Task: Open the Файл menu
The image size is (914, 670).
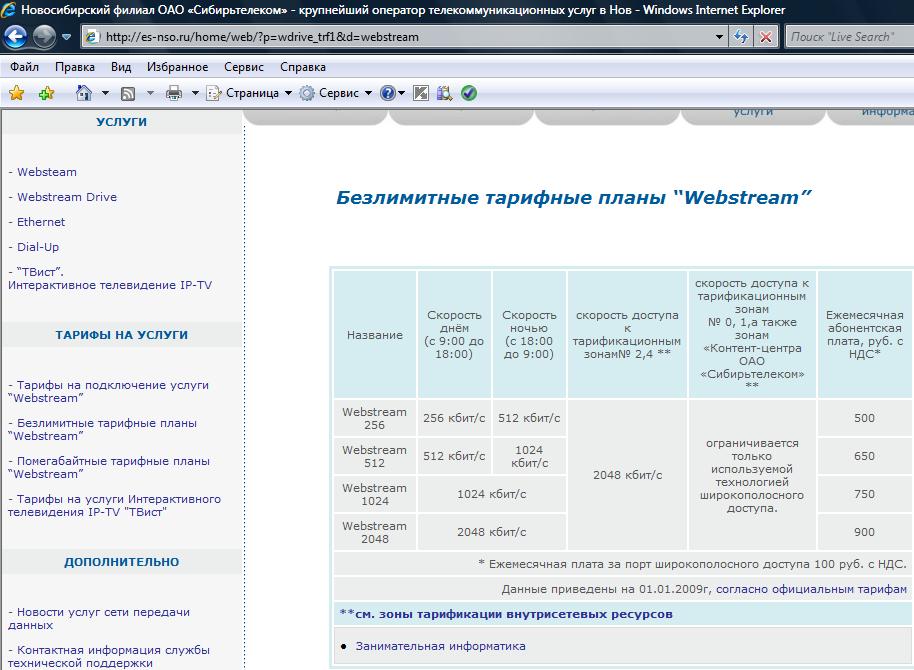Action: (x=24, y=67)
